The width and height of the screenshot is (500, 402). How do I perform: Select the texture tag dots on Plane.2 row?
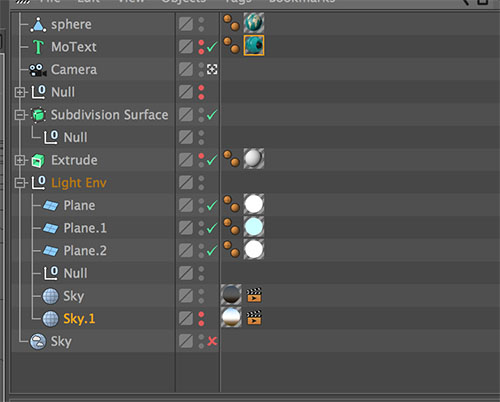click(x=231, y=249)
